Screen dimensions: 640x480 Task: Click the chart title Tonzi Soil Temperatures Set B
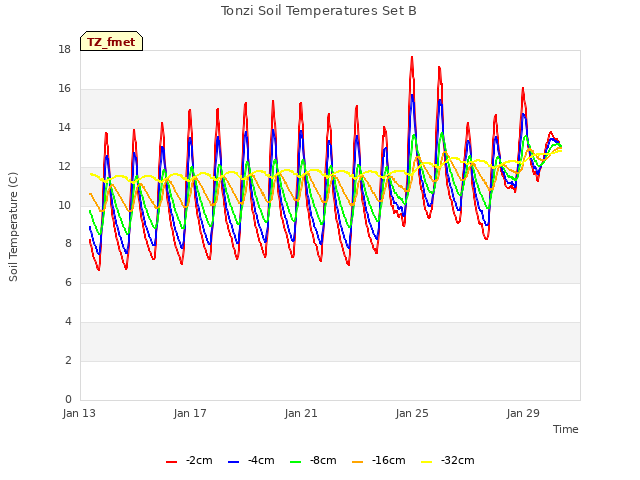[x=319, y=11]
